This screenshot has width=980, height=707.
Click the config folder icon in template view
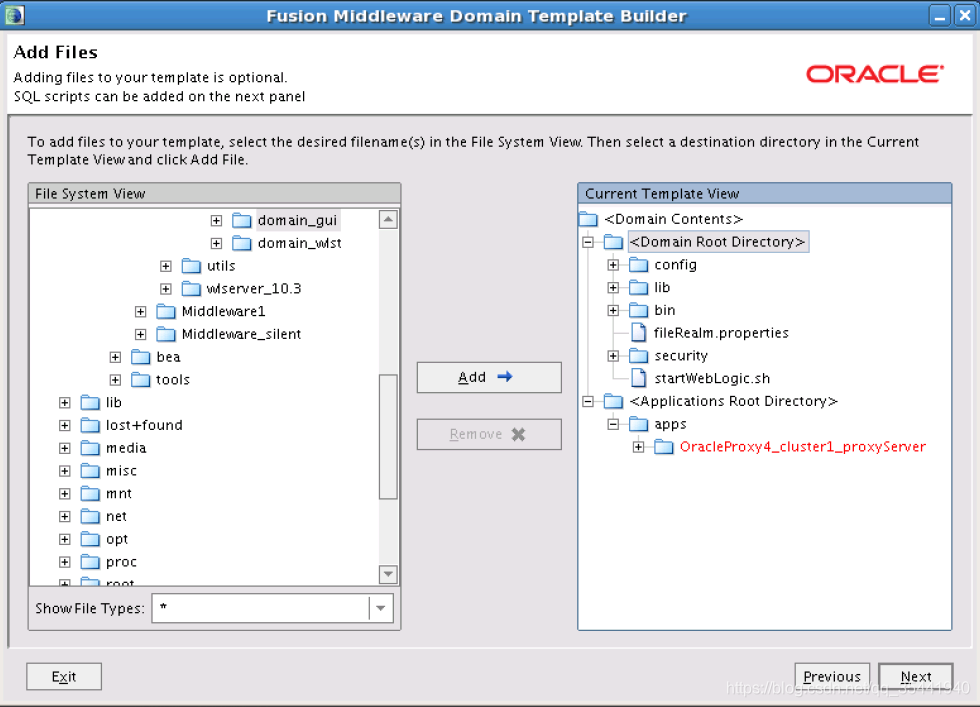[x=638, y=265]
